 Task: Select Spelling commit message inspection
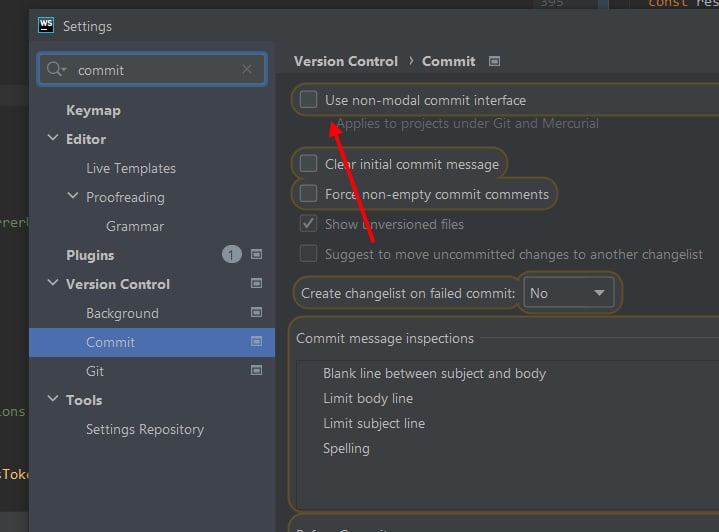[x=346, y=448]
